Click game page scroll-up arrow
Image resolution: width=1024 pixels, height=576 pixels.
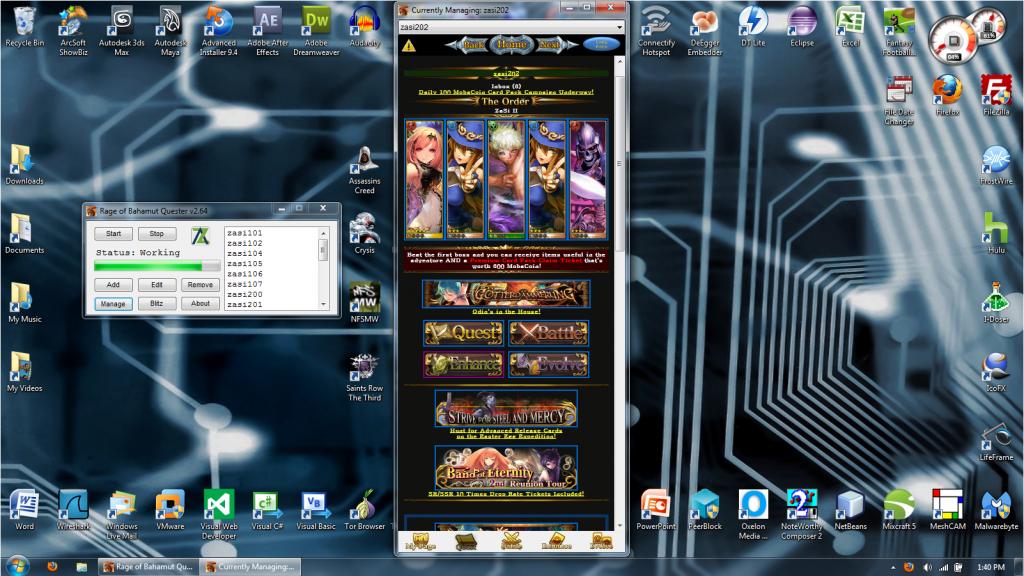tap(619, 61)
